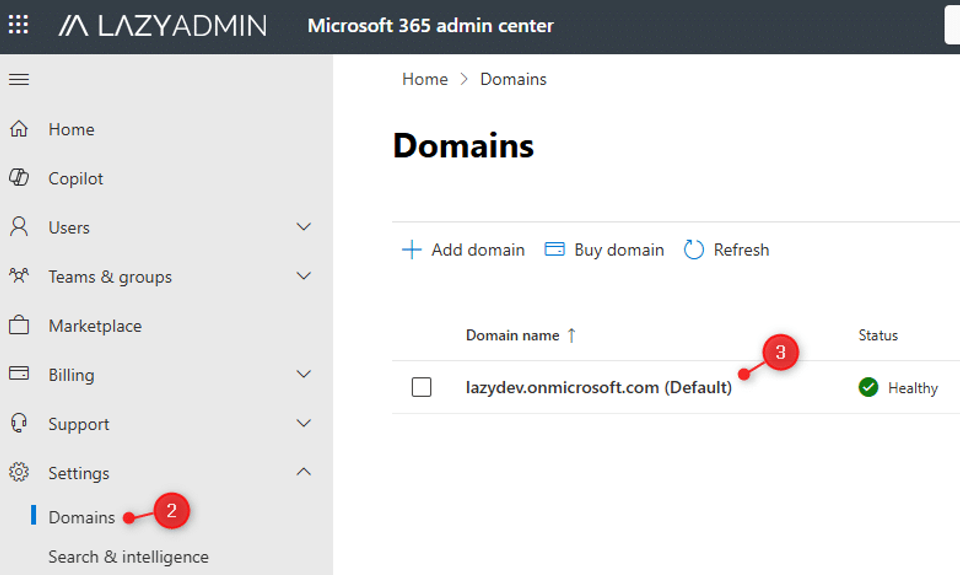Viewport: 960px width, 575px height.
Task: Refresh the domains list
Action: [x=727, y=250]
